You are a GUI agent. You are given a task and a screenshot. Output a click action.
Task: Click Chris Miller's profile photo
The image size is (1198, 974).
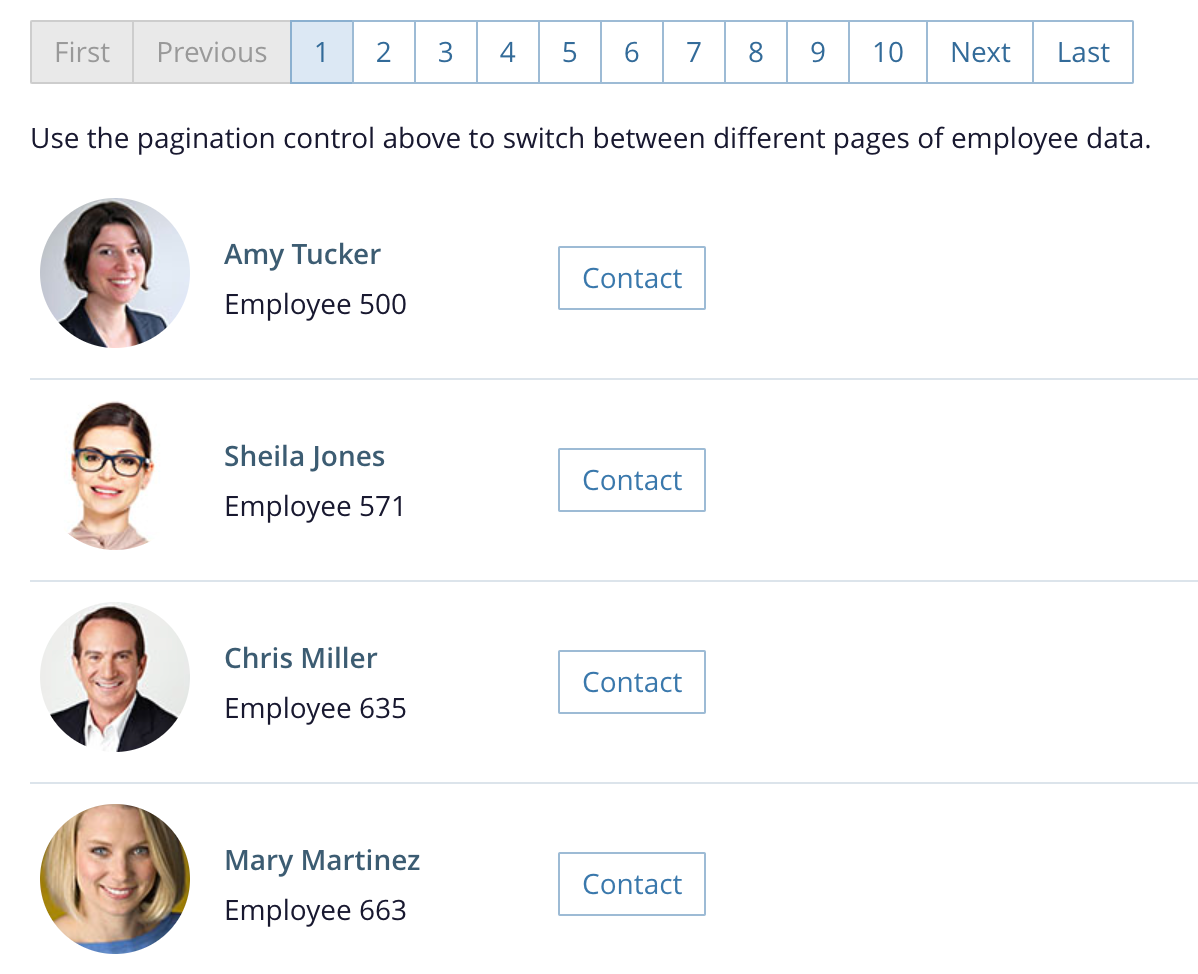point(115,677)
